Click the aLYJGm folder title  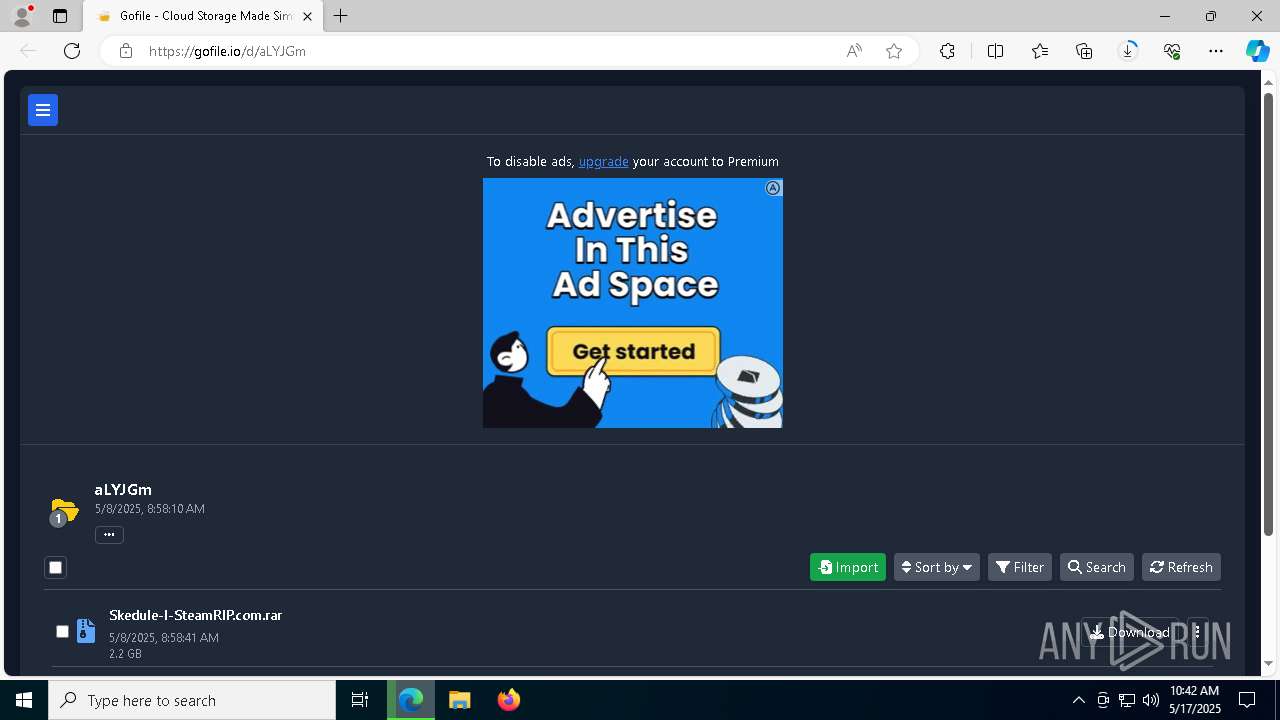point(123,489)
